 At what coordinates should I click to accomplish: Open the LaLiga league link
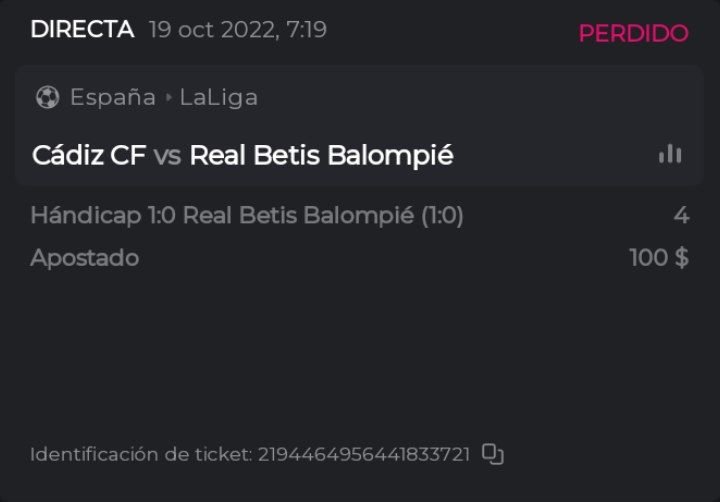click(x=219, y=97)
